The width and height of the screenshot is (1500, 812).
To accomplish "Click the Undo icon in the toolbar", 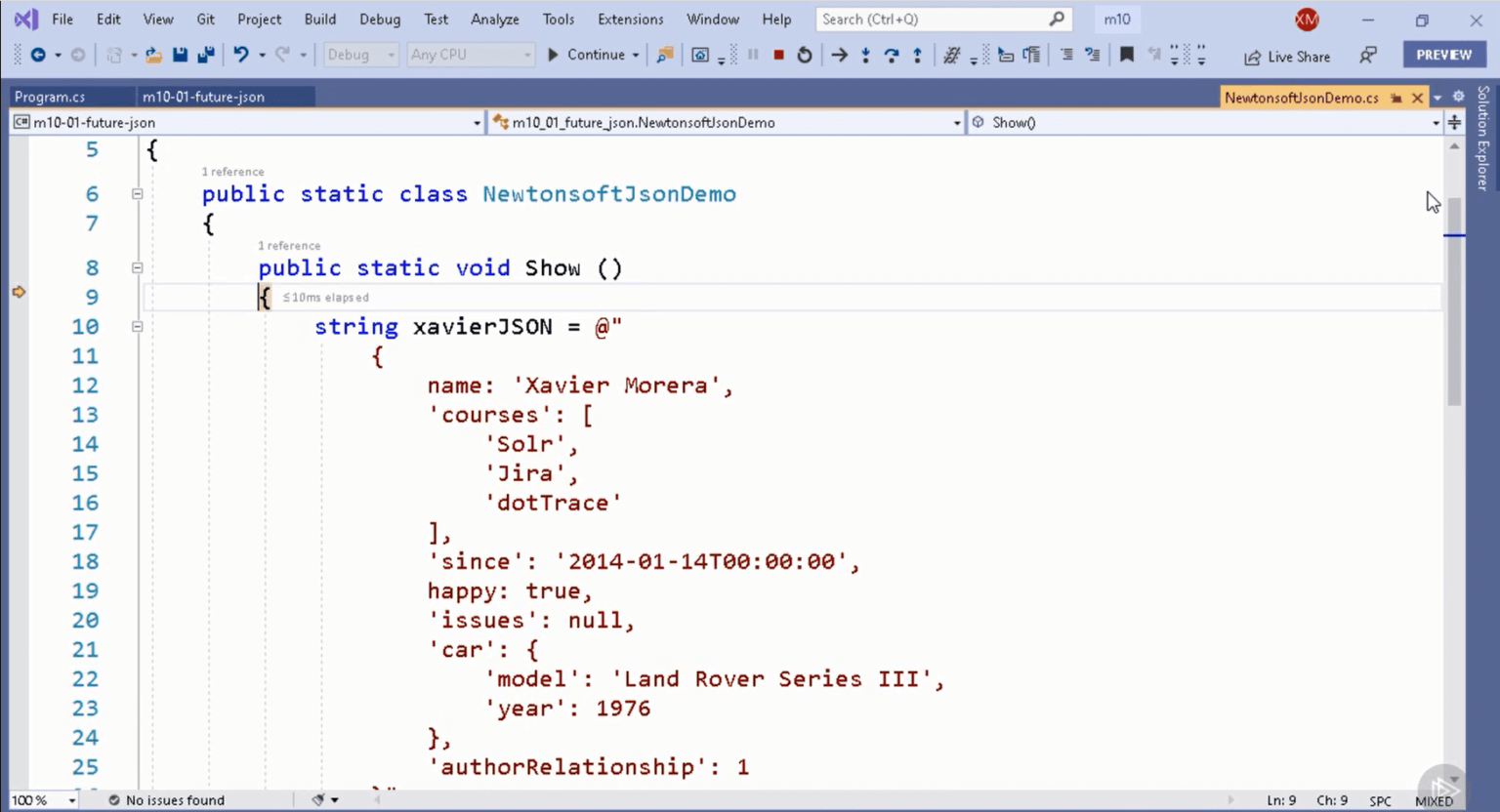I will 242,55.
